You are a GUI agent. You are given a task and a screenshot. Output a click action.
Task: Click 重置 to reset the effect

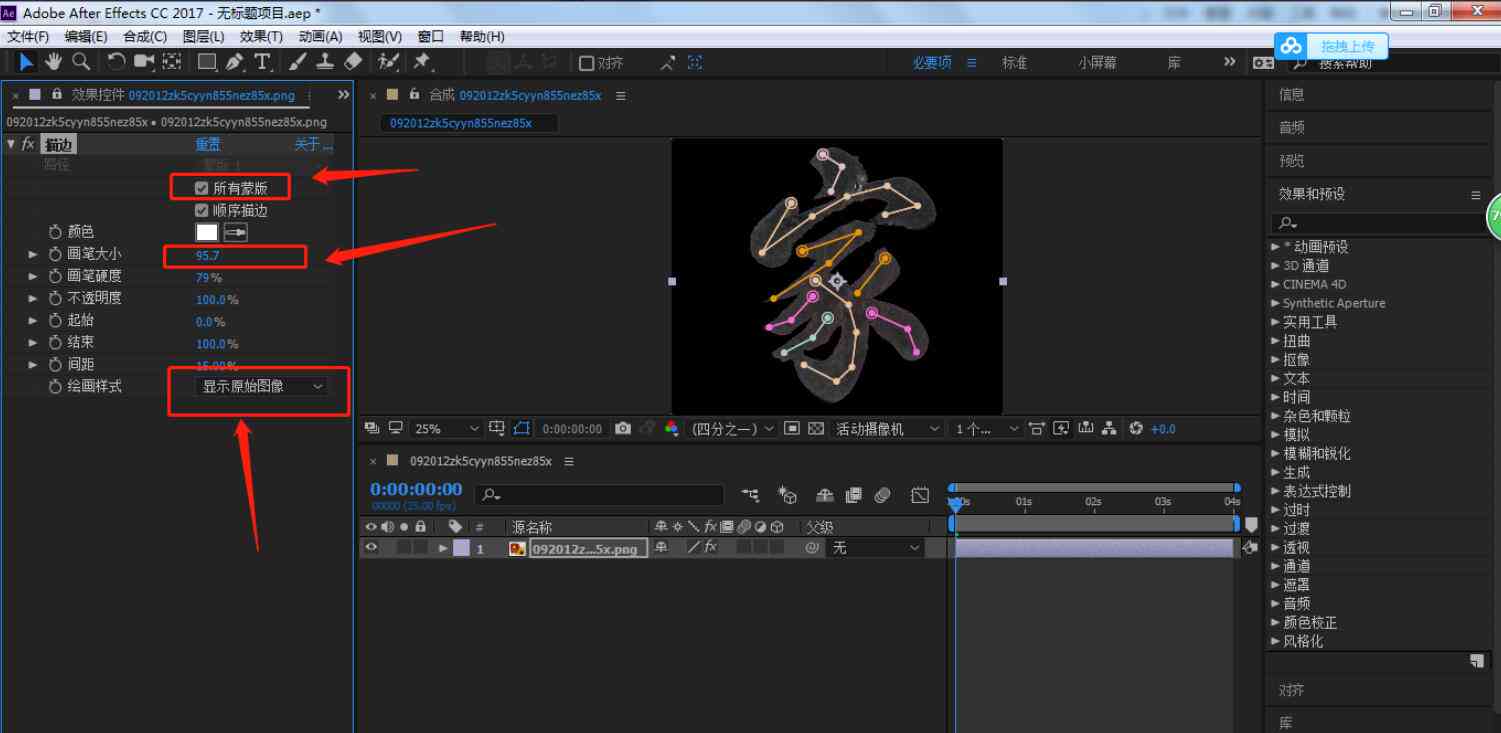click(x=208, y=144)
